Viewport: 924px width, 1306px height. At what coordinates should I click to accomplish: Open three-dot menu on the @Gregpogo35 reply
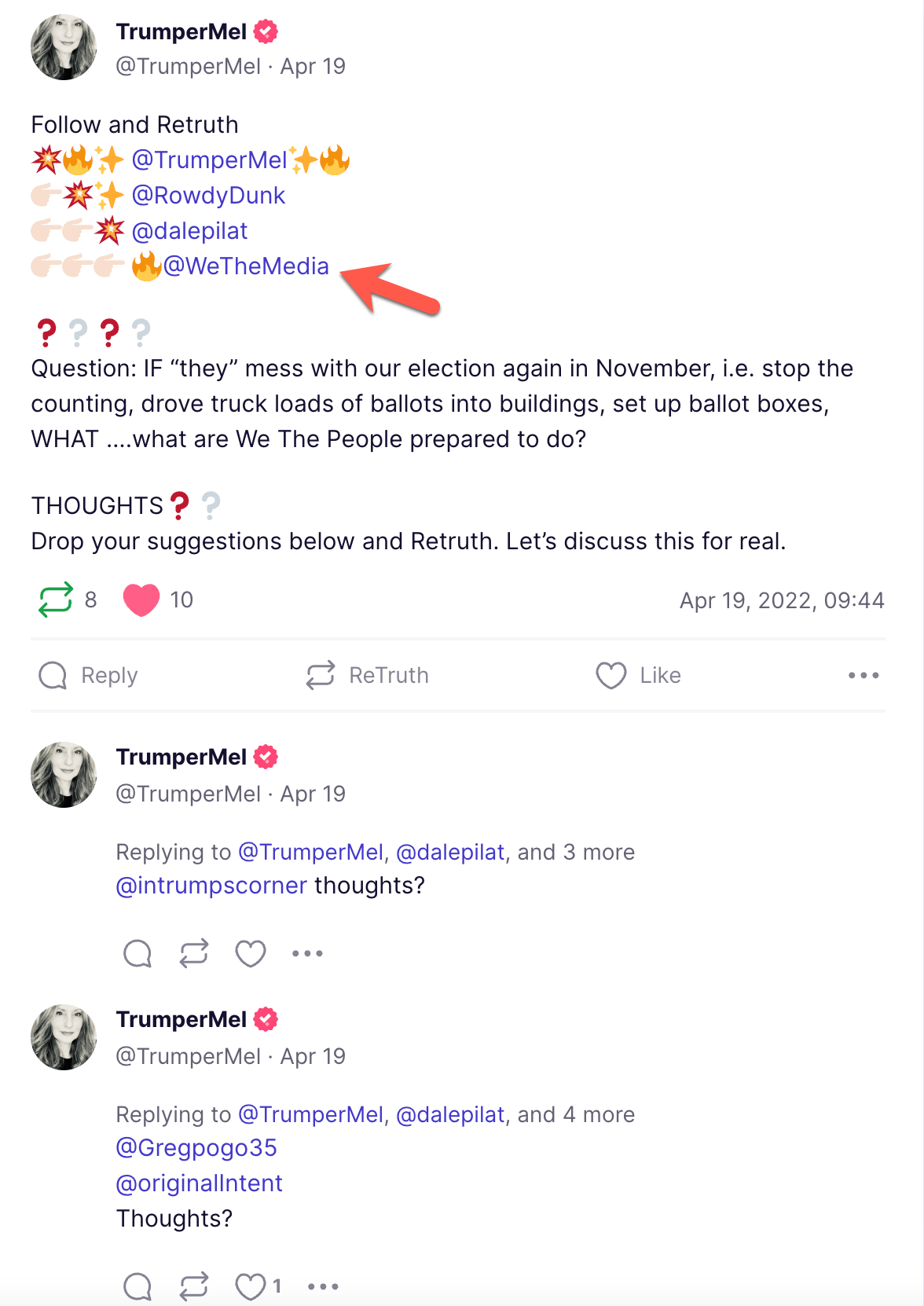click(323, 1286)
